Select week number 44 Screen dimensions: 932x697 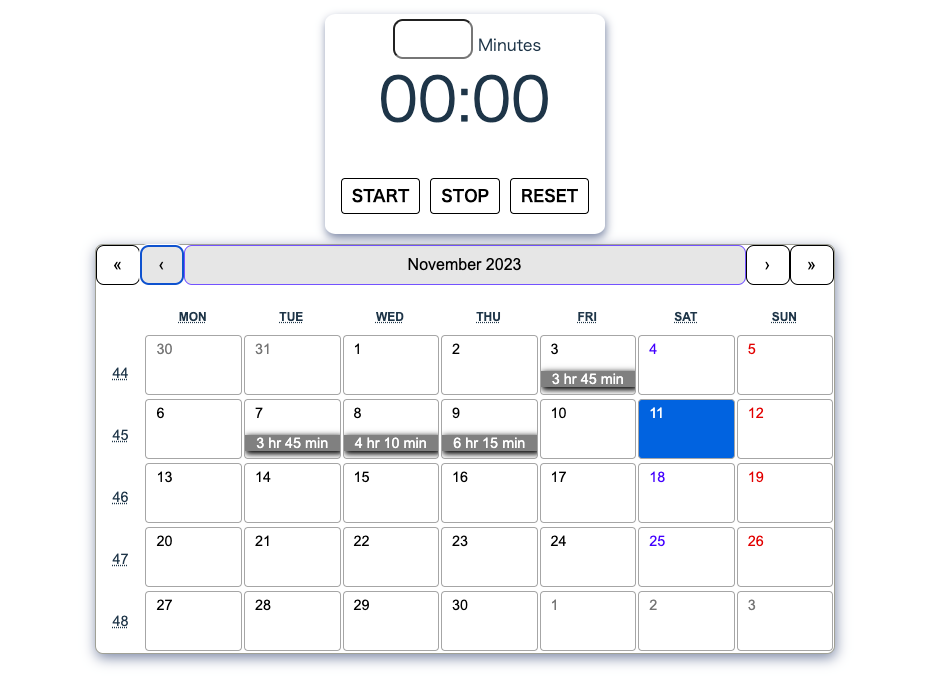pyautogui.click(x=120, y=374)
